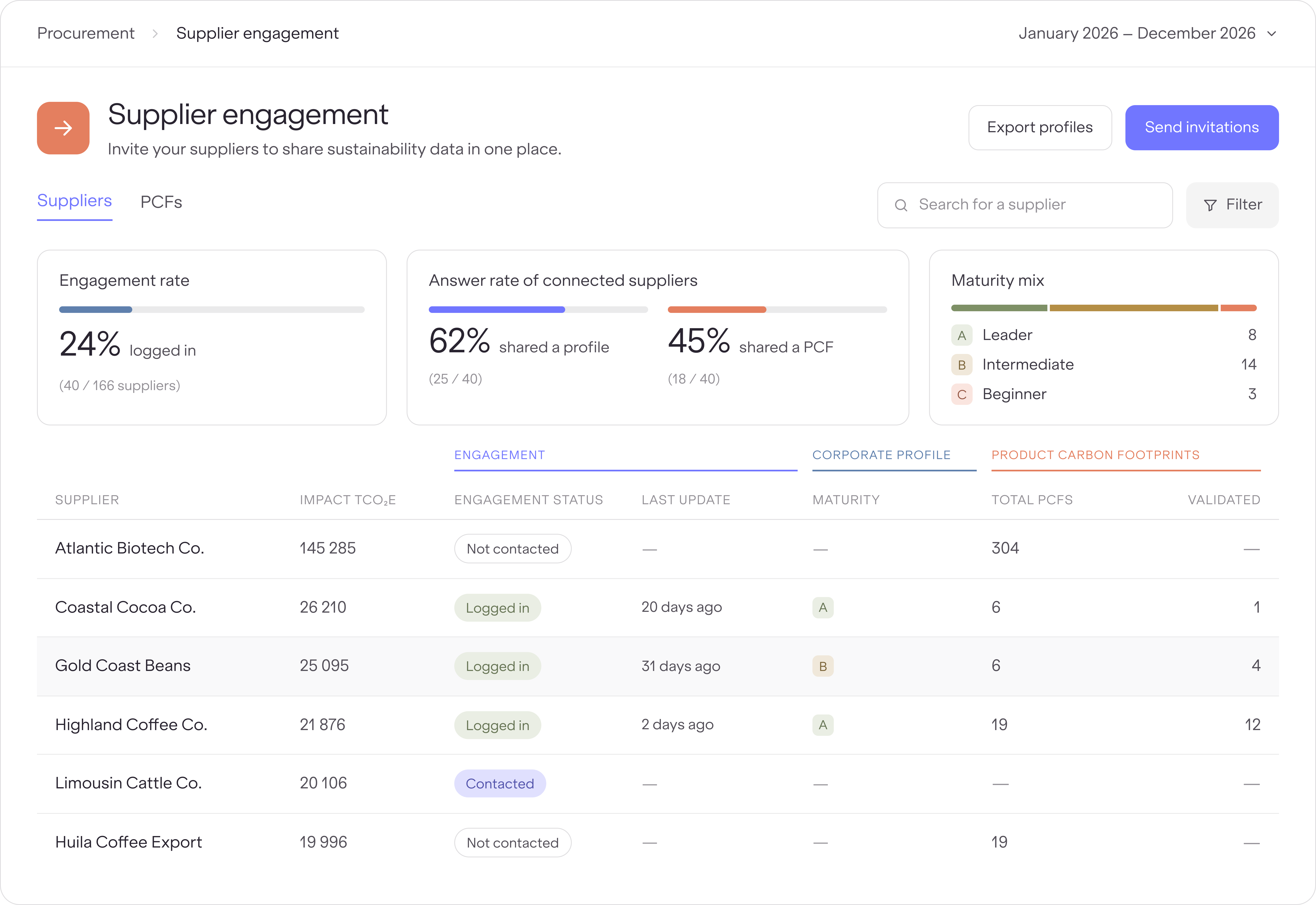The width and height of the screenshot is (1316, 905).
Task: Click Logged in status for Highland Coffee Co.
Action: (497, 725)
